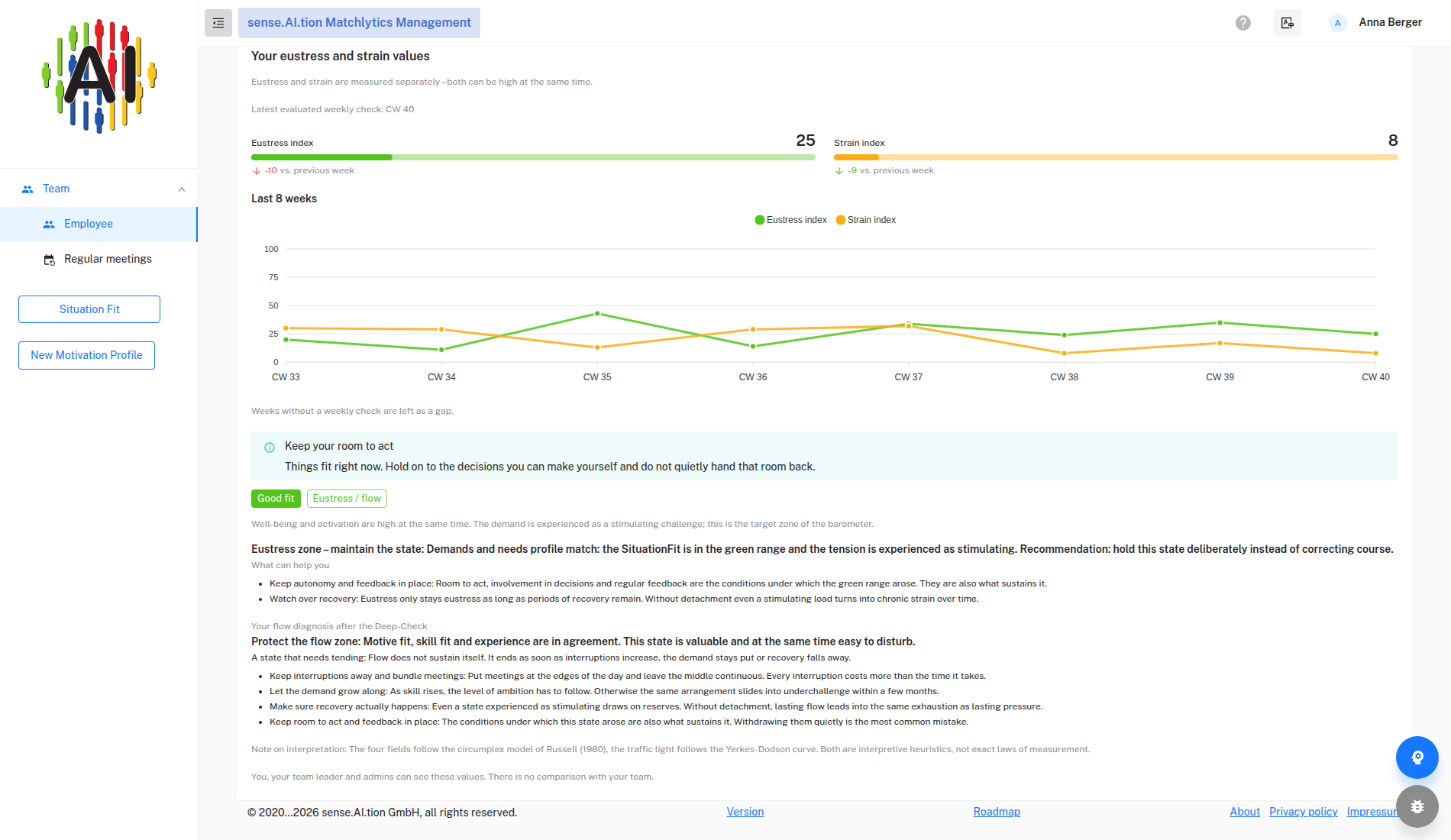Open the Privacy policy link
Image resolution: width=1451 pixels, height=840 pixels.
(1304, 812)
